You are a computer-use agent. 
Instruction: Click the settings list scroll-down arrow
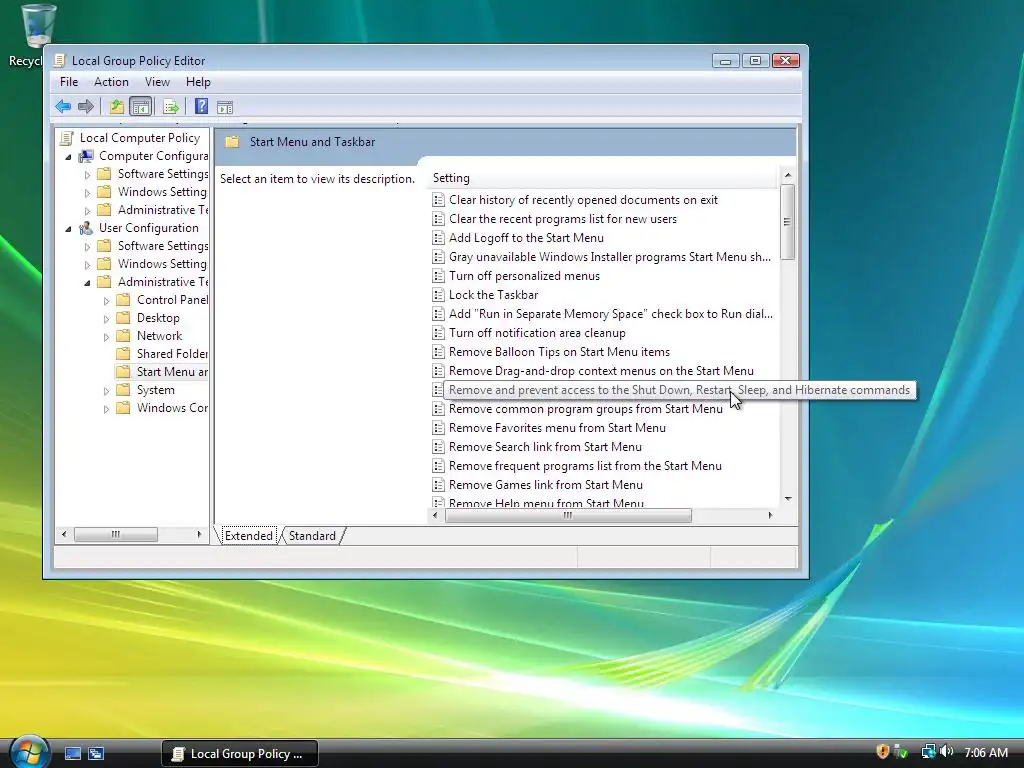click(788, 498)
